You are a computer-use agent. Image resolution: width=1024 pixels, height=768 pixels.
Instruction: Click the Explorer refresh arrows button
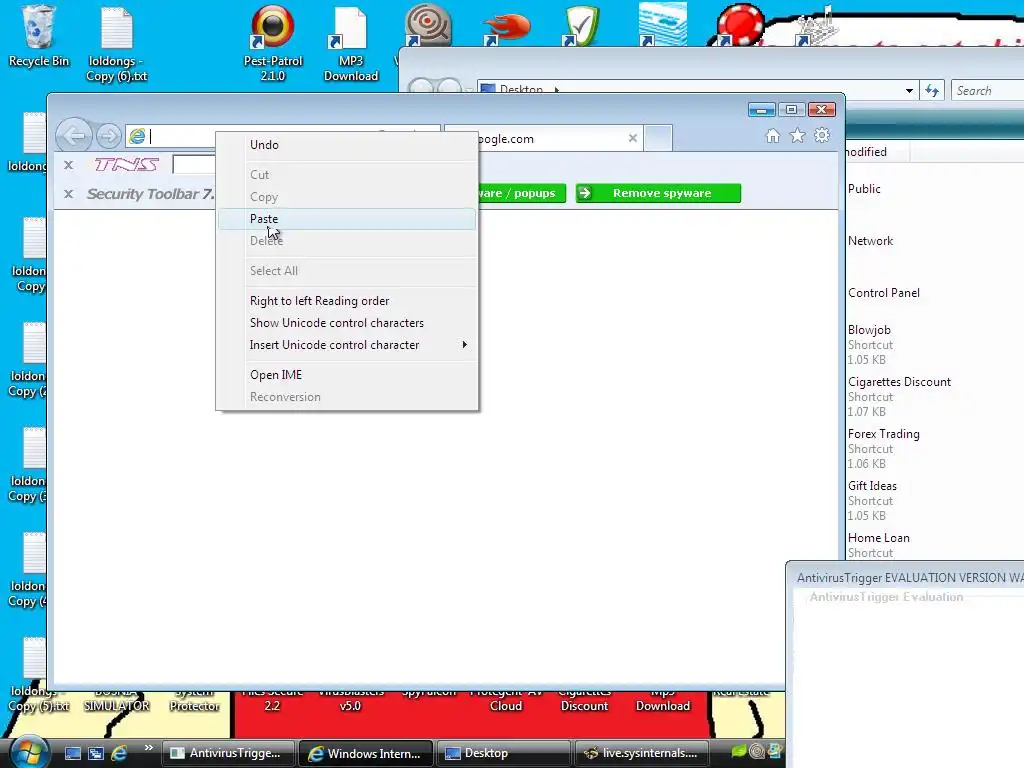click(x=932, y=91)
